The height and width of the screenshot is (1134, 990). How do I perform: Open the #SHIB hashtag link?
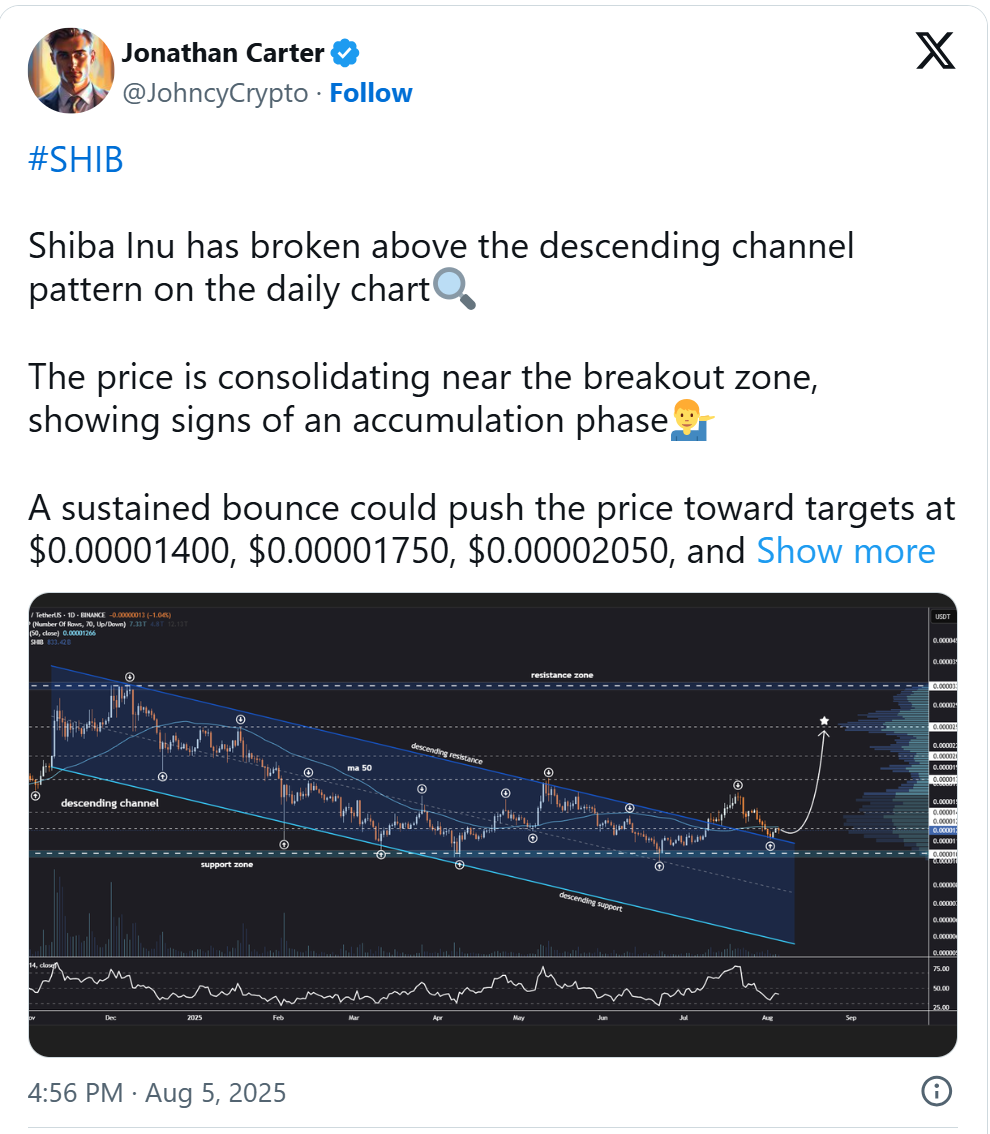[76, 160]
